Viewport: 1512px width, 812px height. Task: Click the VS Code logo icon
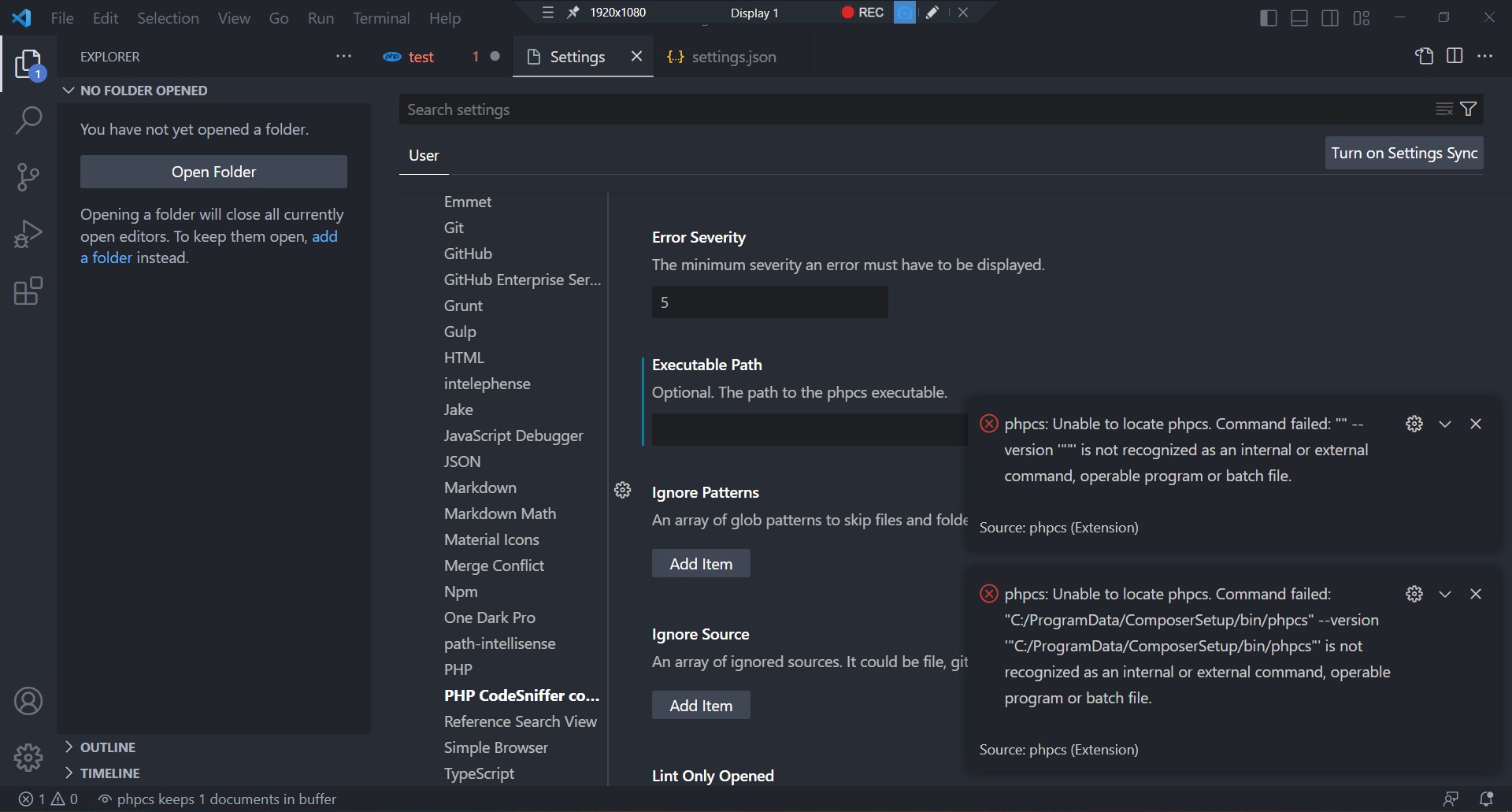coord(22,17)
